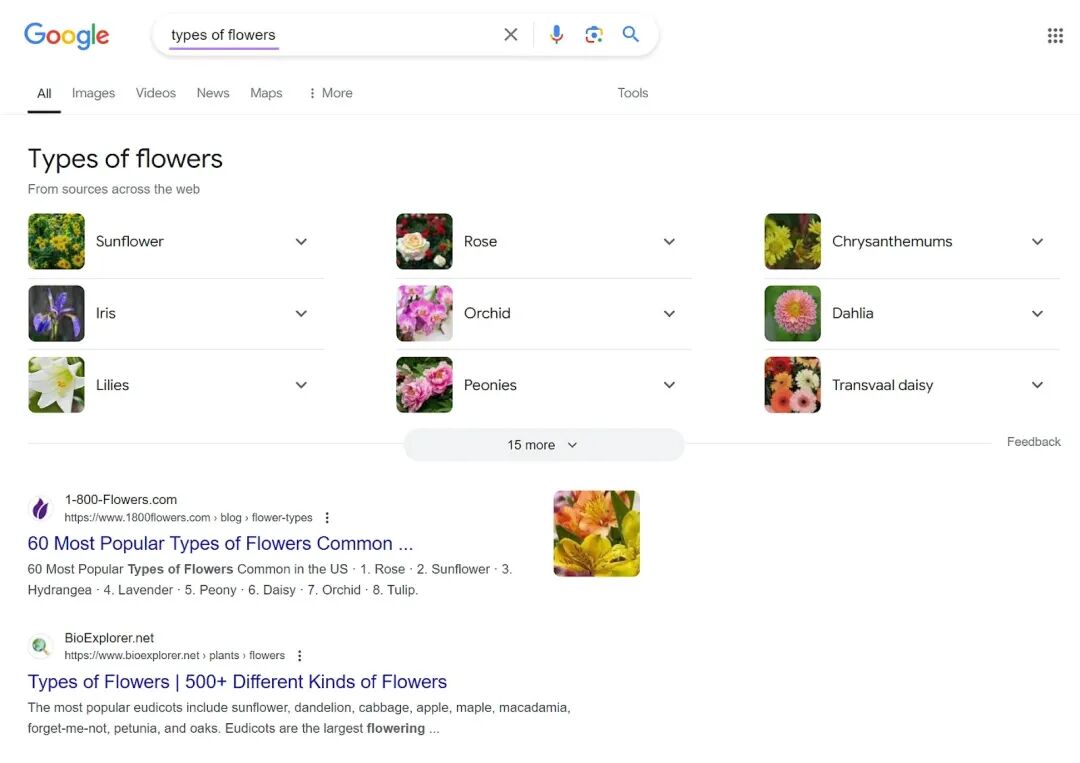Image resolution: width=1080 pixels, height=763 pixels.
Task: Click the Tools button
Action: click(632, 93)
